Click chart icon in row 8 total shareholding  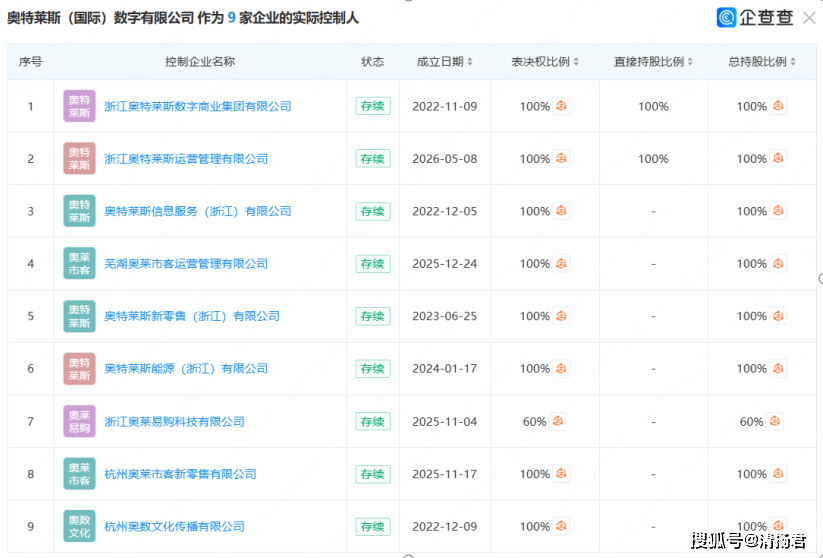(x=778, y=473)
